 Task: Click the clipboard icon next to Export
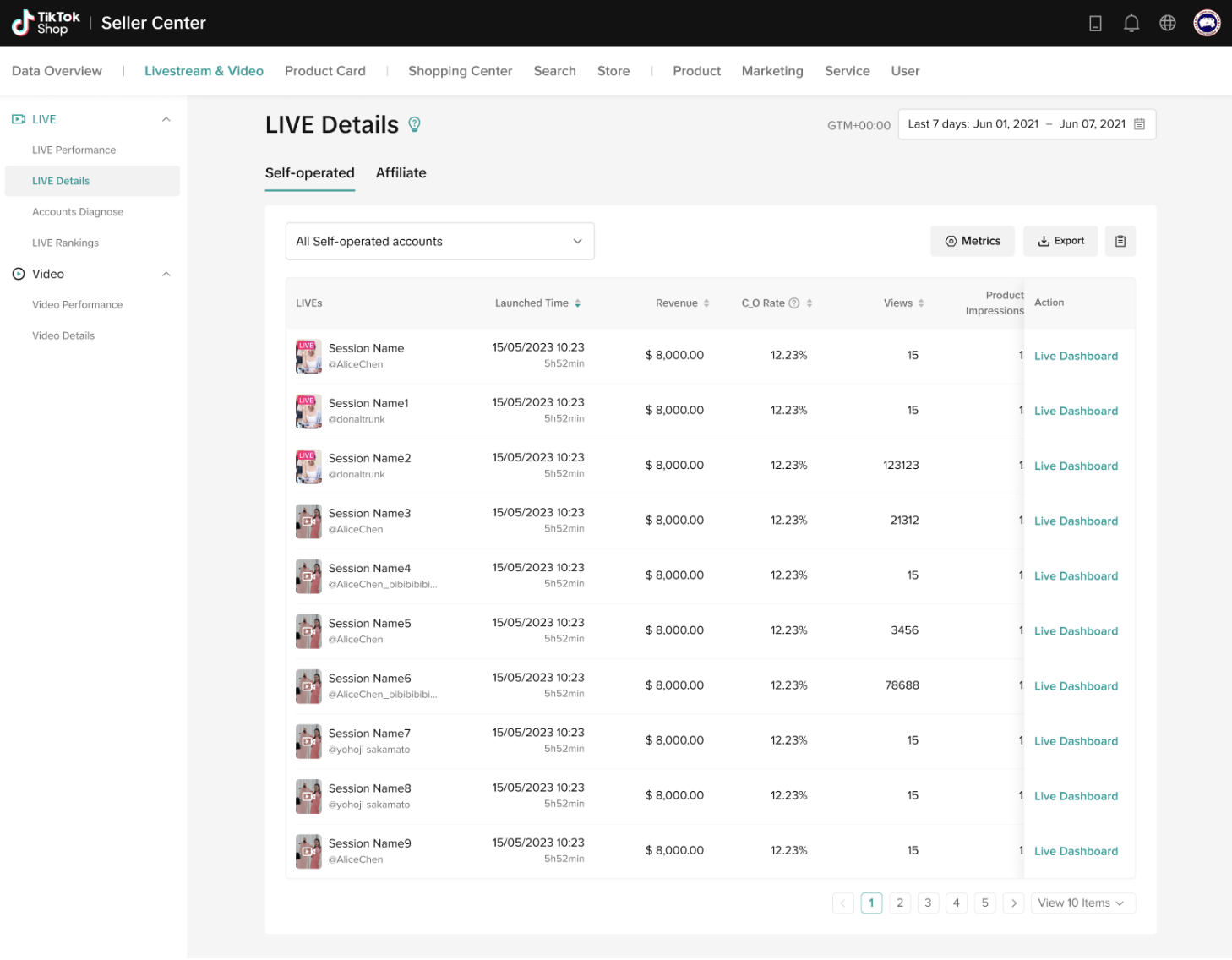(x=1120, y=242)
